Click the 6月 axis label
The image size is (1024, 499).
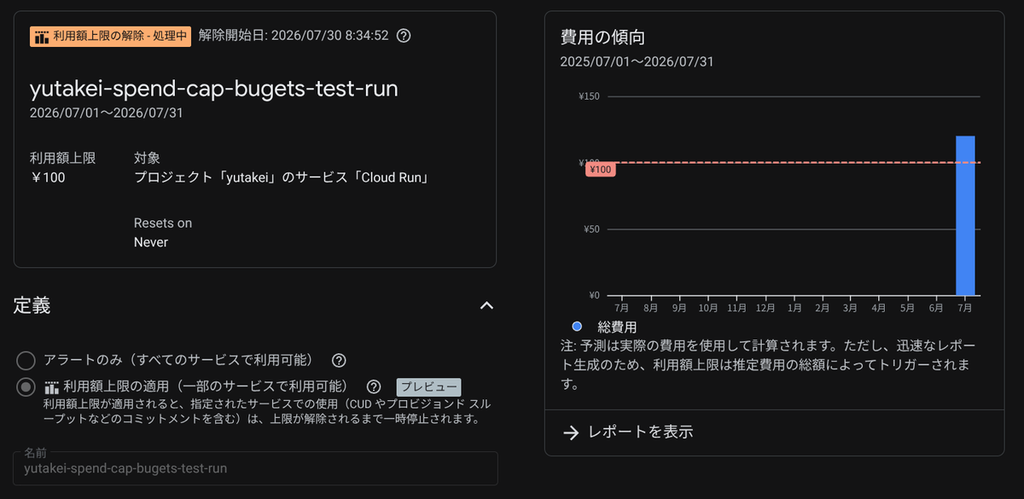coord(936,307)
